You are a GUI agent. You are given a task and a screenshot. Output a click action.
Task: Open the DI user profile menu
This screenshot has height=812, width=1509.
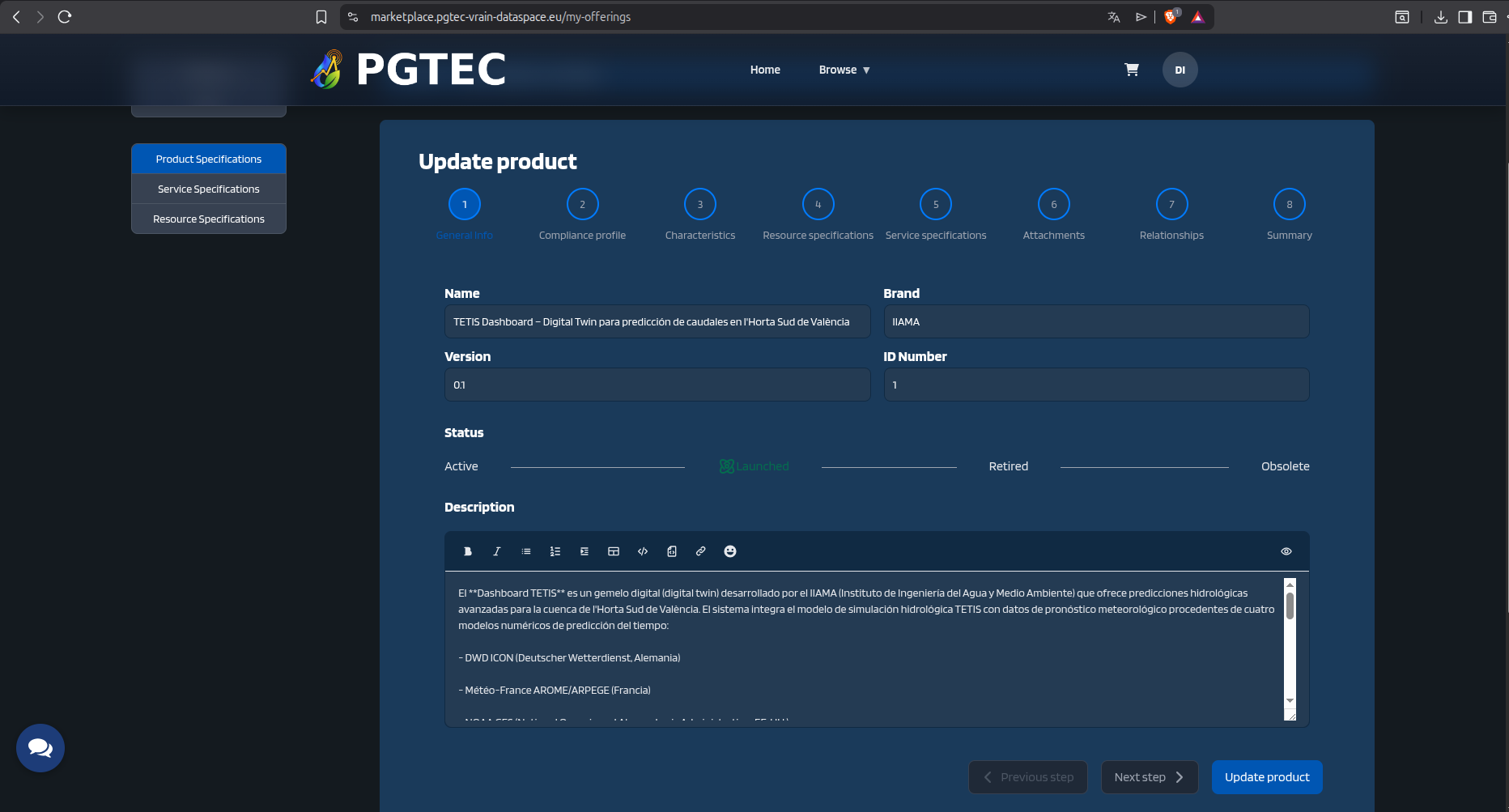click(x=1180, y=70)
